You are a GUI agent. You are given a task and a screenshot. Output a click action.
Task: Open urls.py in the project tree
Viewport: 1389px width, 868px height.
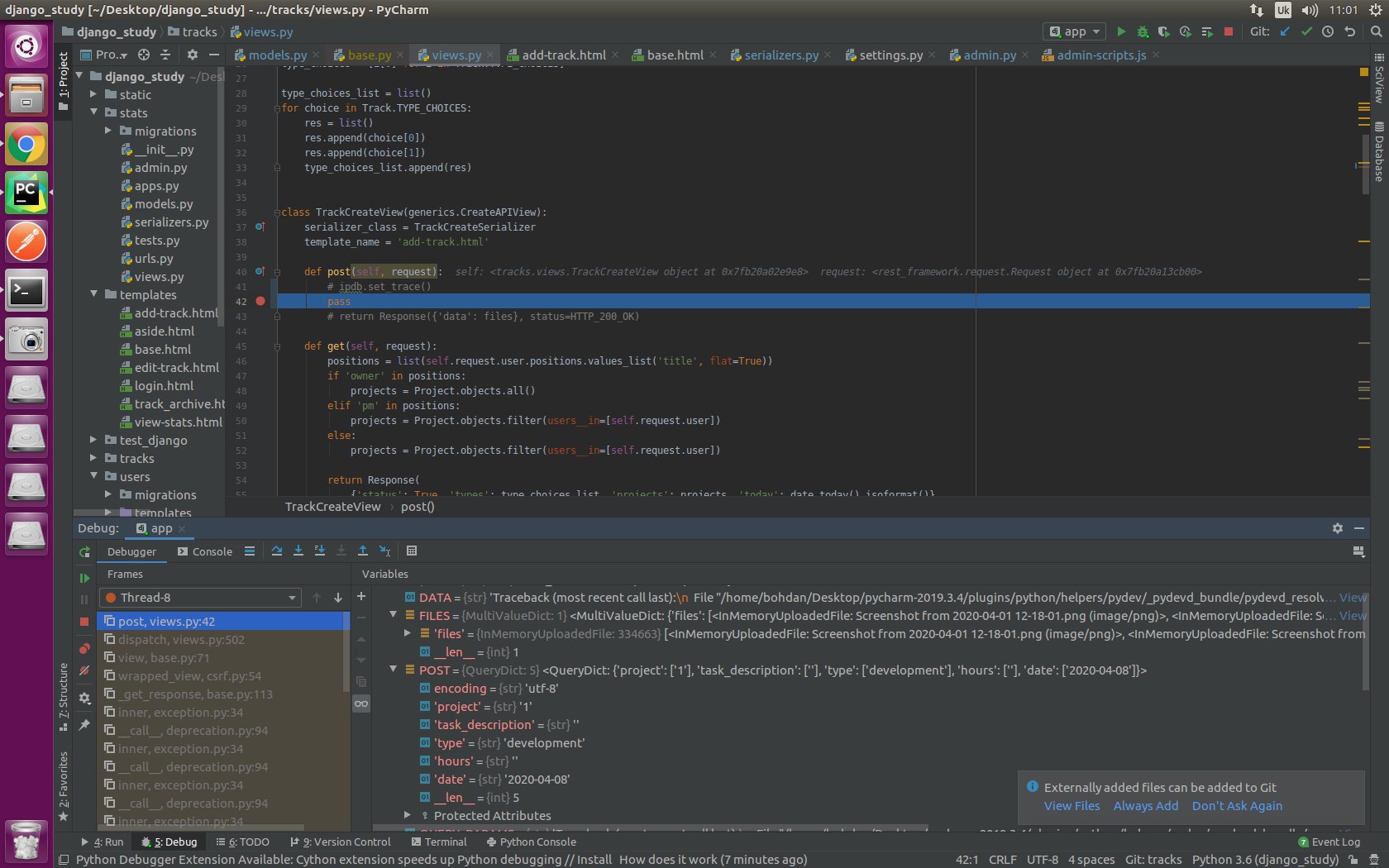(154, 258)
